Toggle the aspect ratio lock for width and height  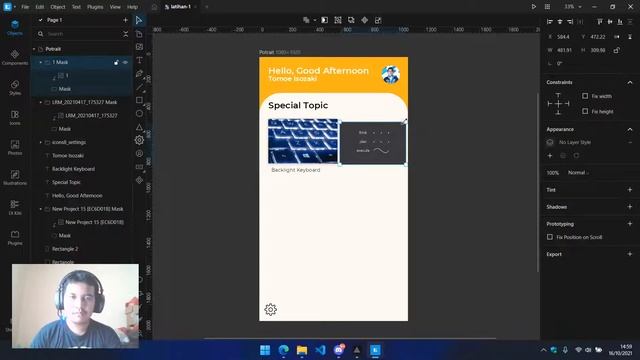tap(617, 50)
